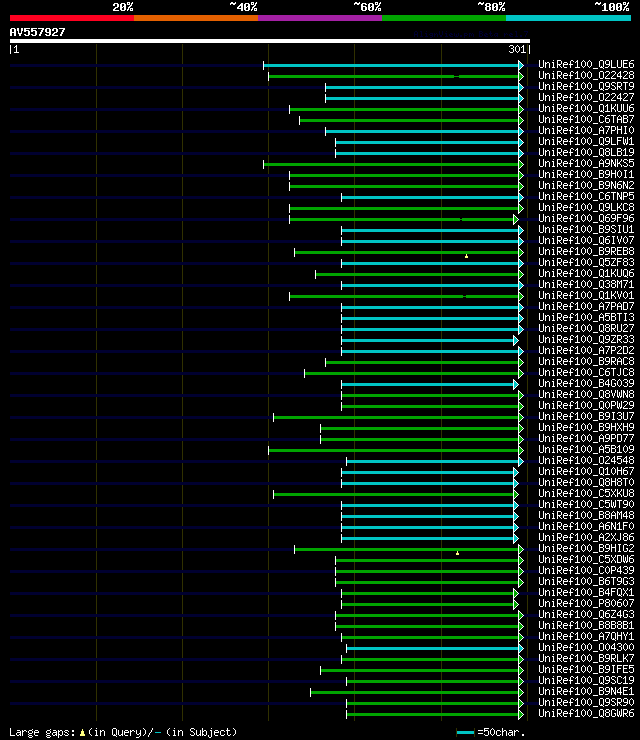Viewport: 640px width, 740px height.
Task: Open hit UniRef100_Q9SRT9
Action: click(586, 86)
